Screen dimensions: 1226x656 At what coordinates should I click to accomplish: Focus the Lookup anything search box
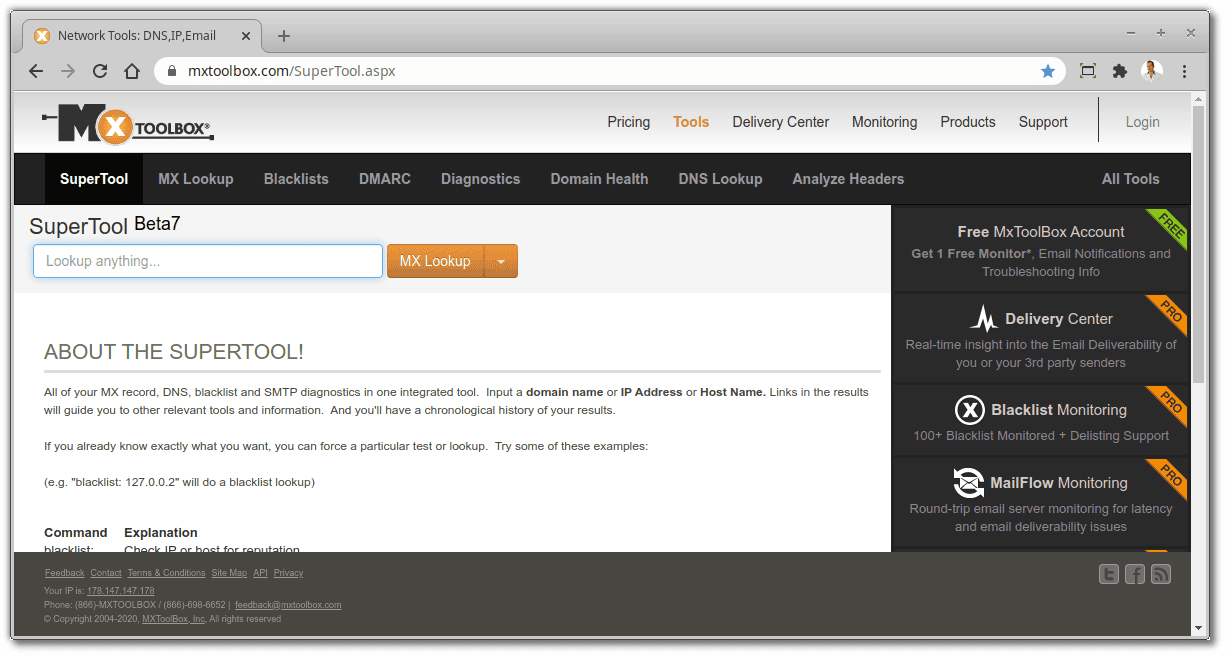[208, 261]
